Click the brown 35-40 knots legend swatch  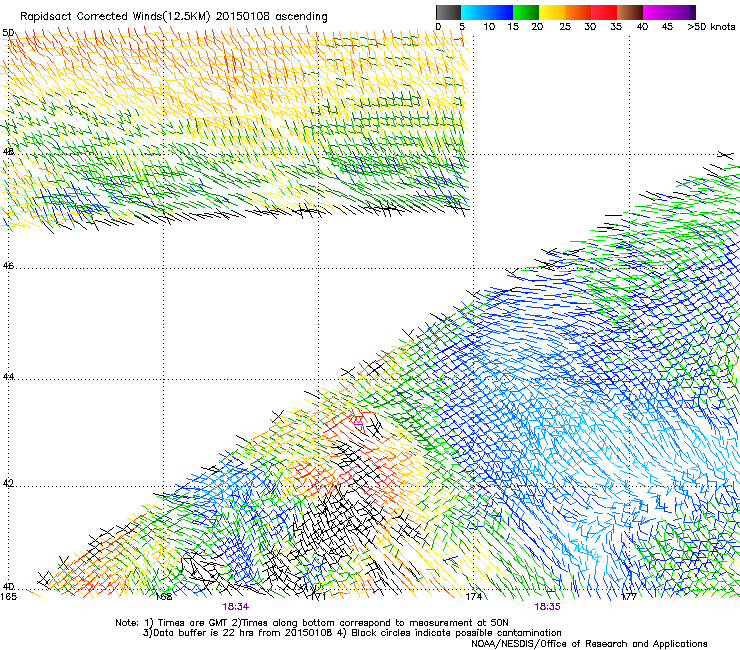[630, 12]
